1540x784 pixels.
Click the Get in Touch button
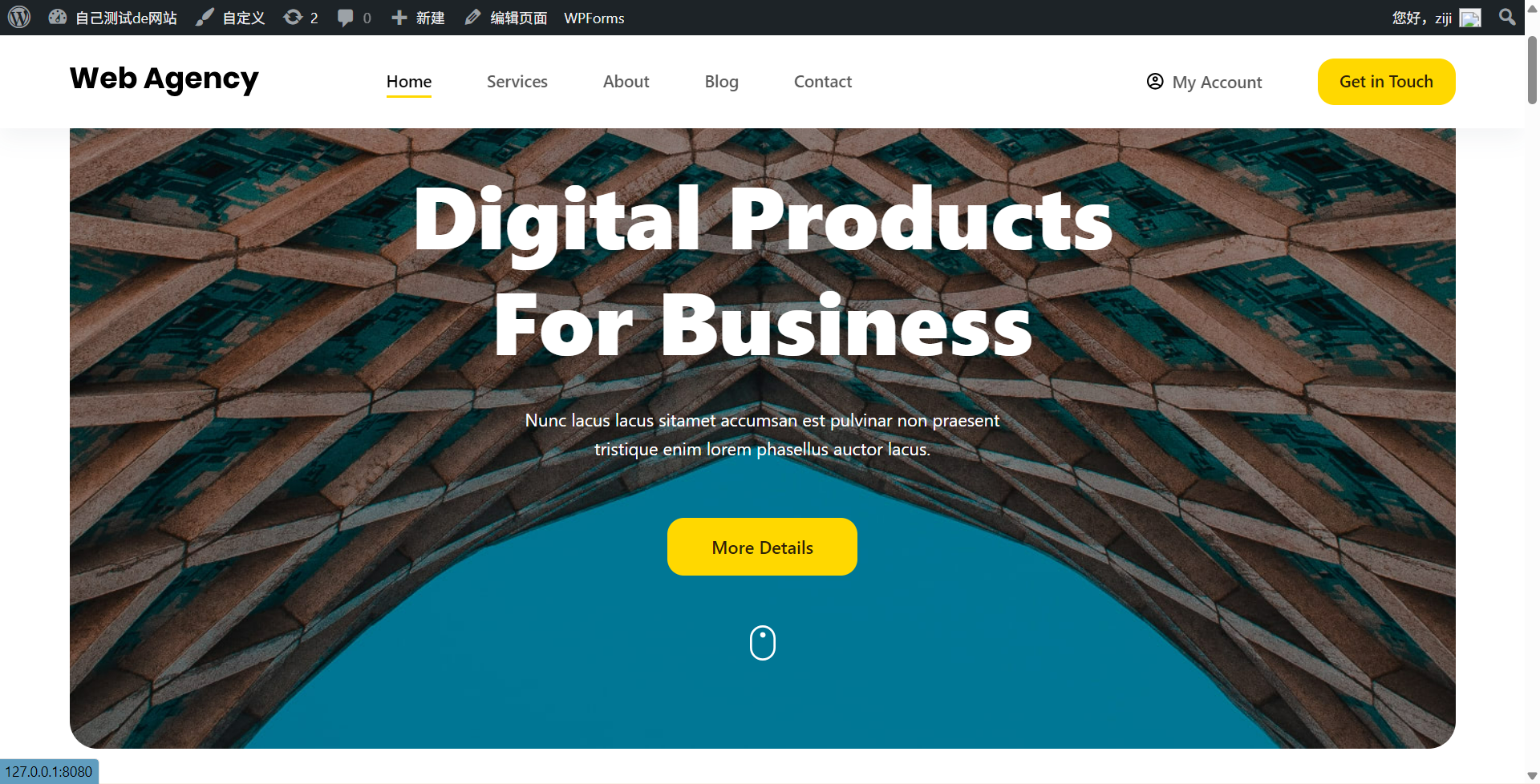pyautogui.click(x=1386, y=82)
